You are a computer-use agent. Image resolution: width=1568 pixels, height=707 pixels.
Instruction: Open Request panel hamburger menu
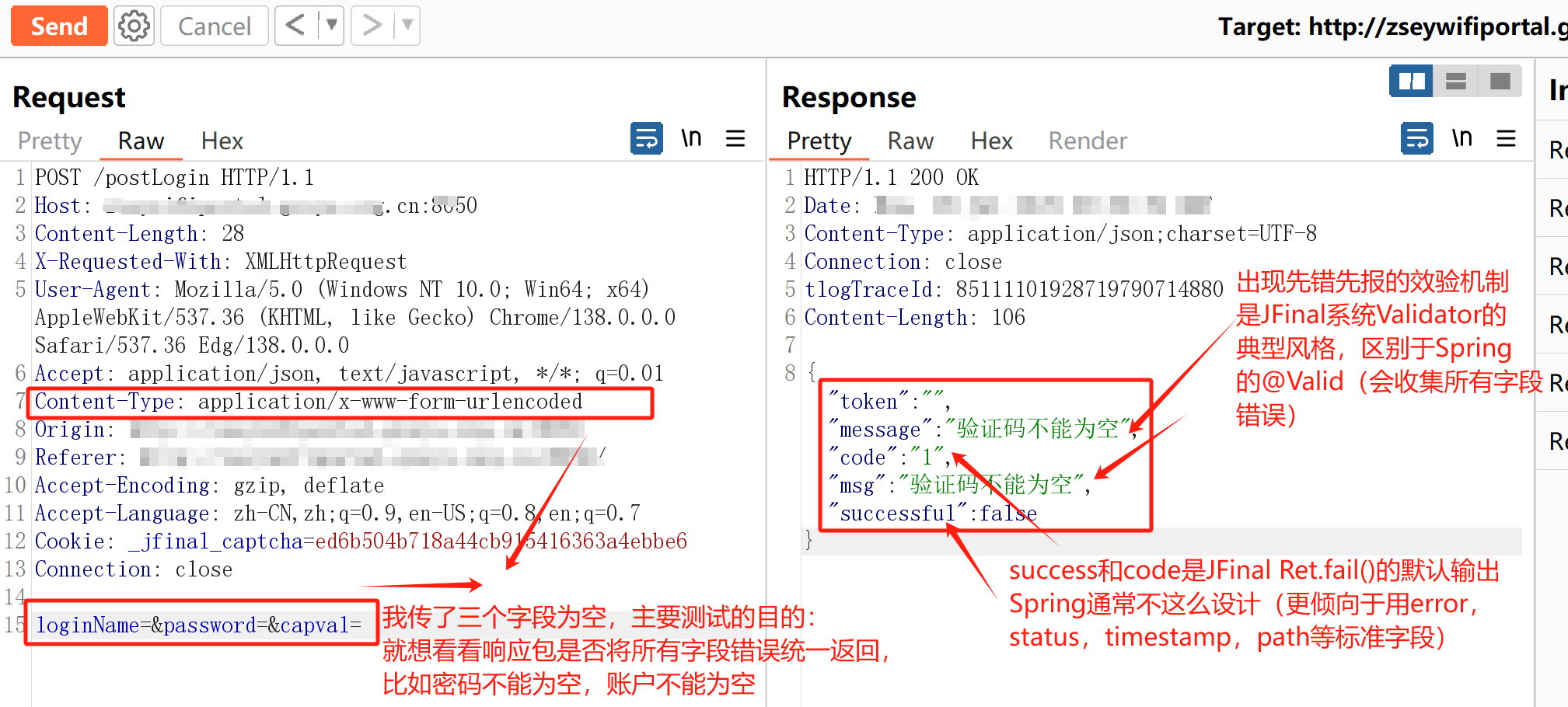pyautogui.click(x=735, y=139)
